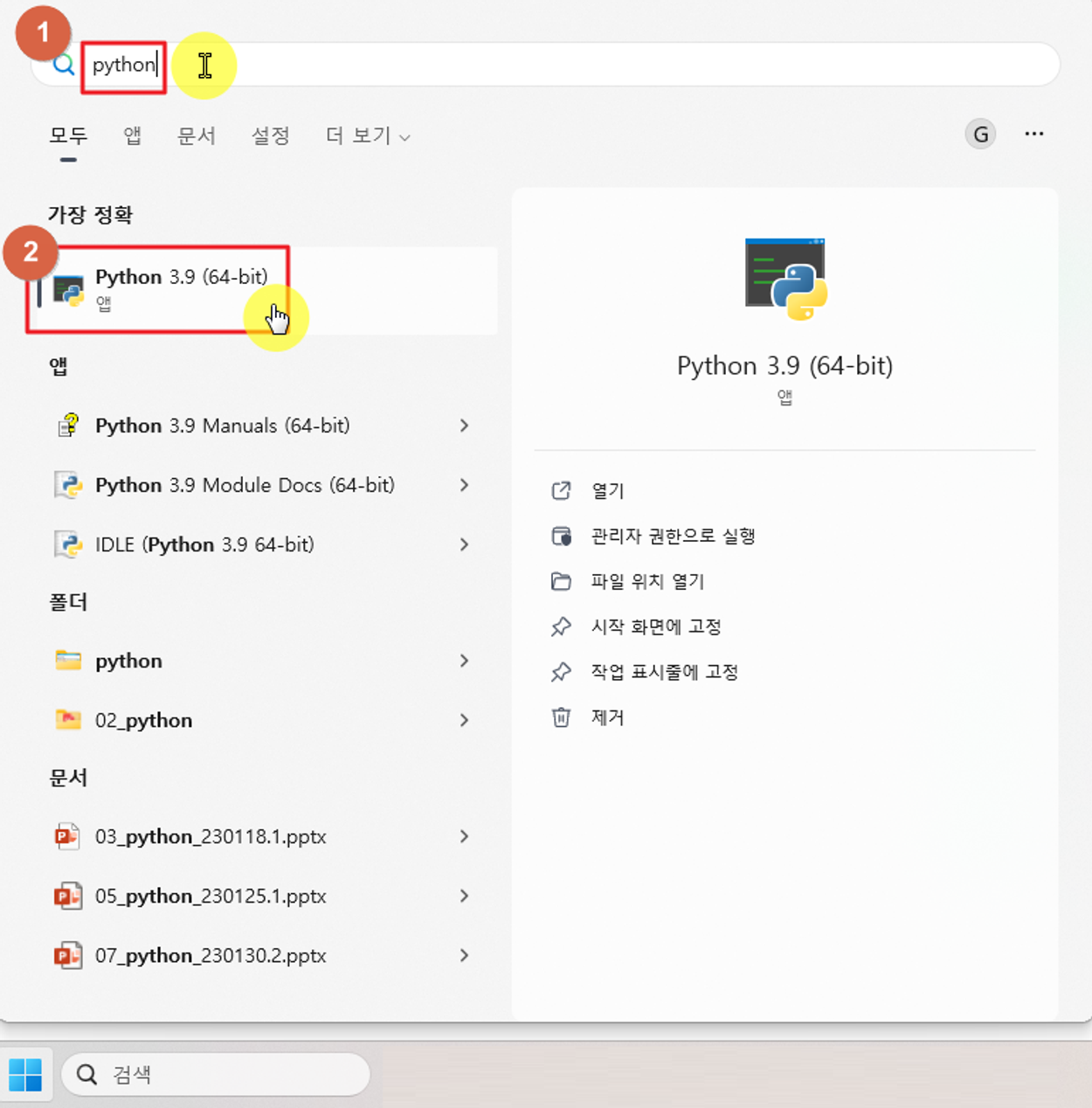Expand python folder chevron arrow
The height and width of the screenshot is (1108, 1092).
(464, 661)
